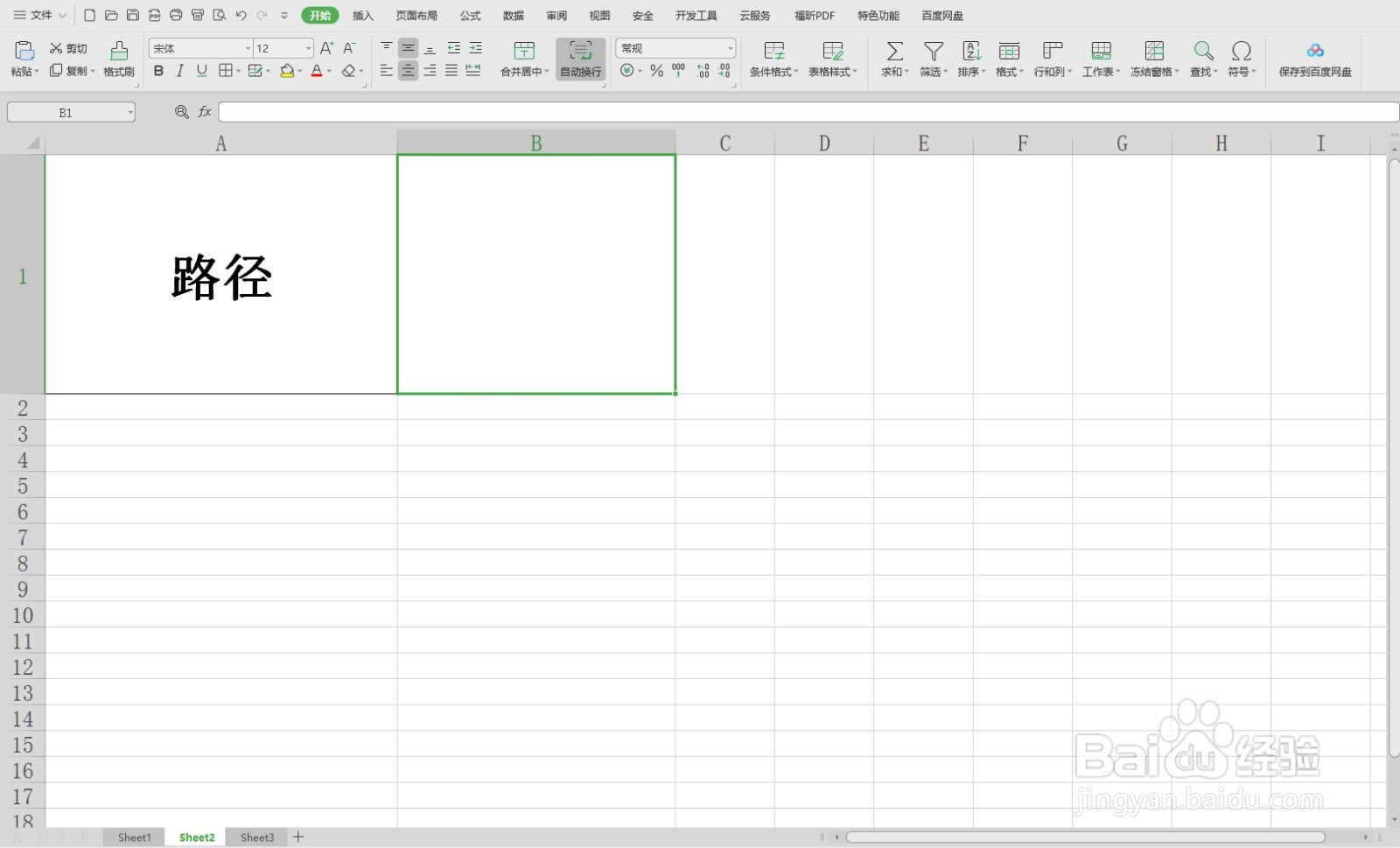1400x848 pixels.
Task: Expand 粘贴 paste options
Action: pos(24,72)
